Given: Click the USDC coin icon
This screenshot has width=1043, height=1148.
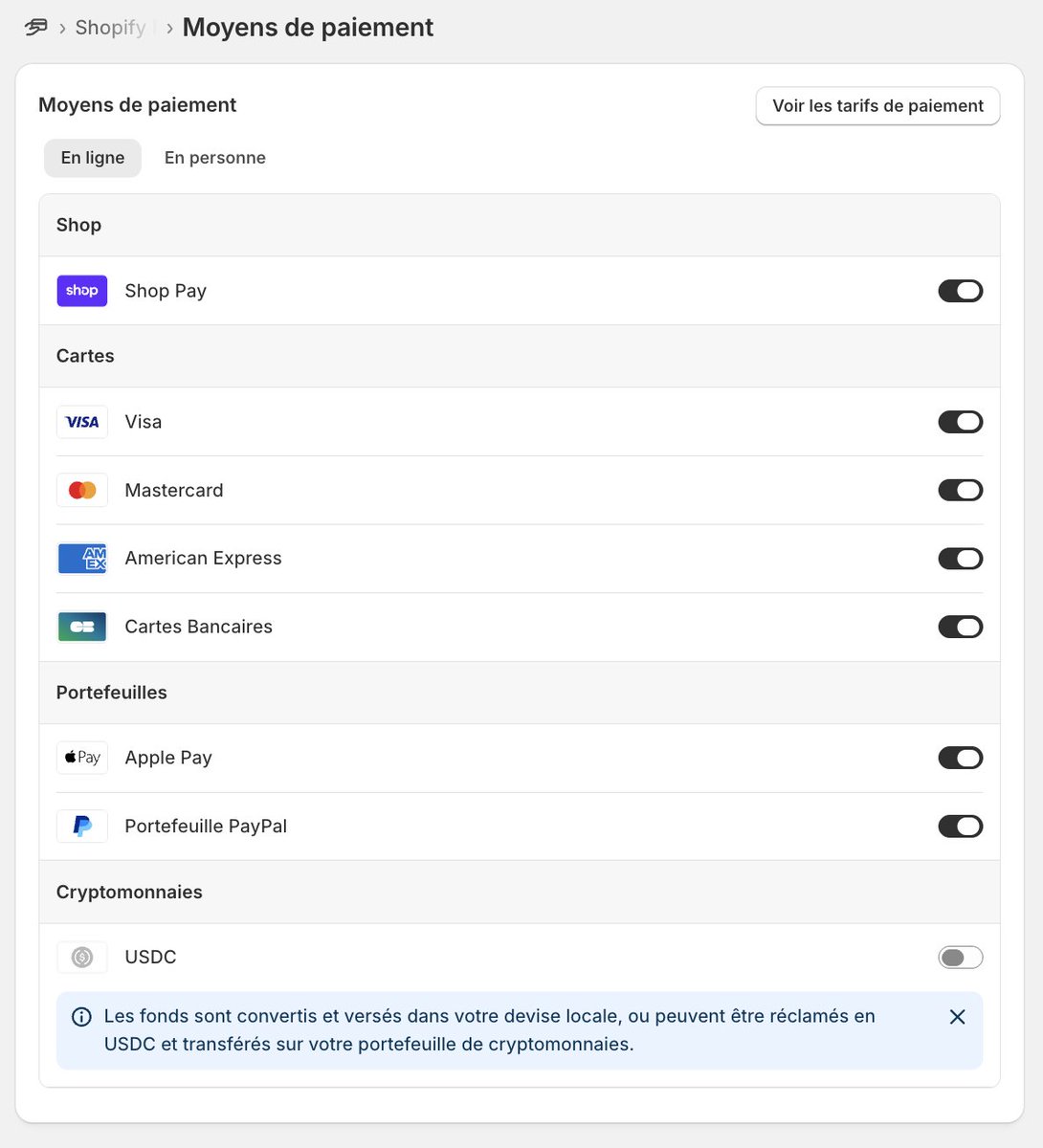Looking at the screenshot, I should click(x=82, y=957).
